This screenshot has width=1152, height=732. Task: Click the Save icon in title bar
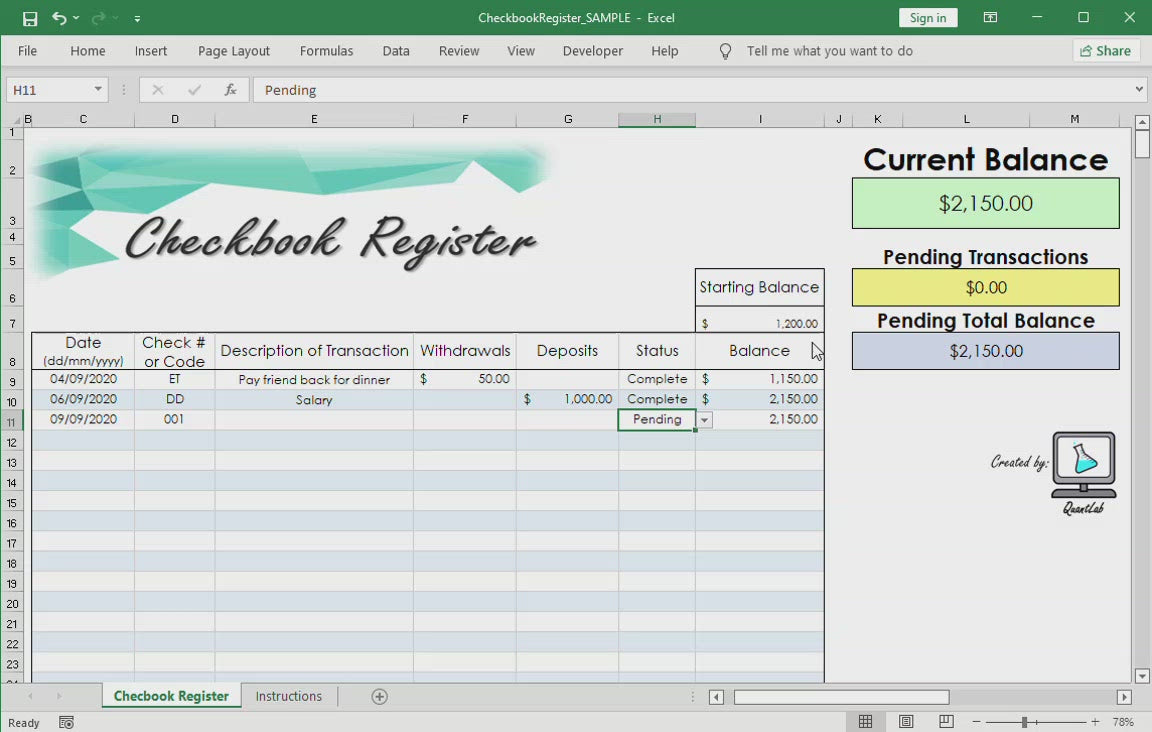30,18
